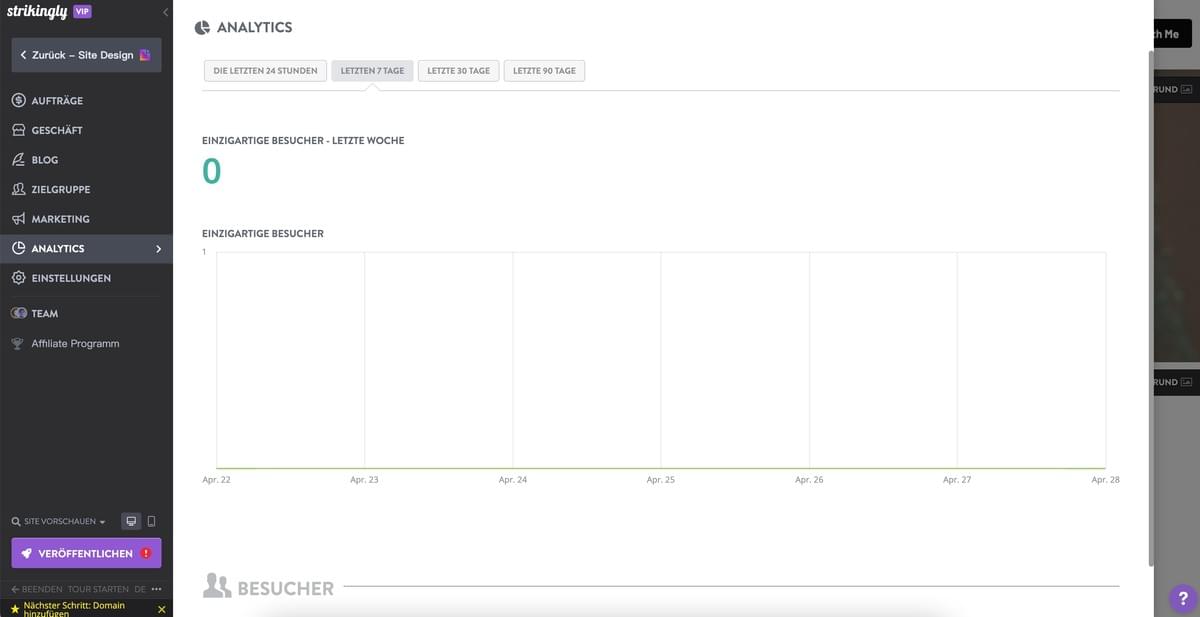Select the Die letzten 24 Stunden tab
Viewport: 1200px width, 617px height.
click(264, 70)
